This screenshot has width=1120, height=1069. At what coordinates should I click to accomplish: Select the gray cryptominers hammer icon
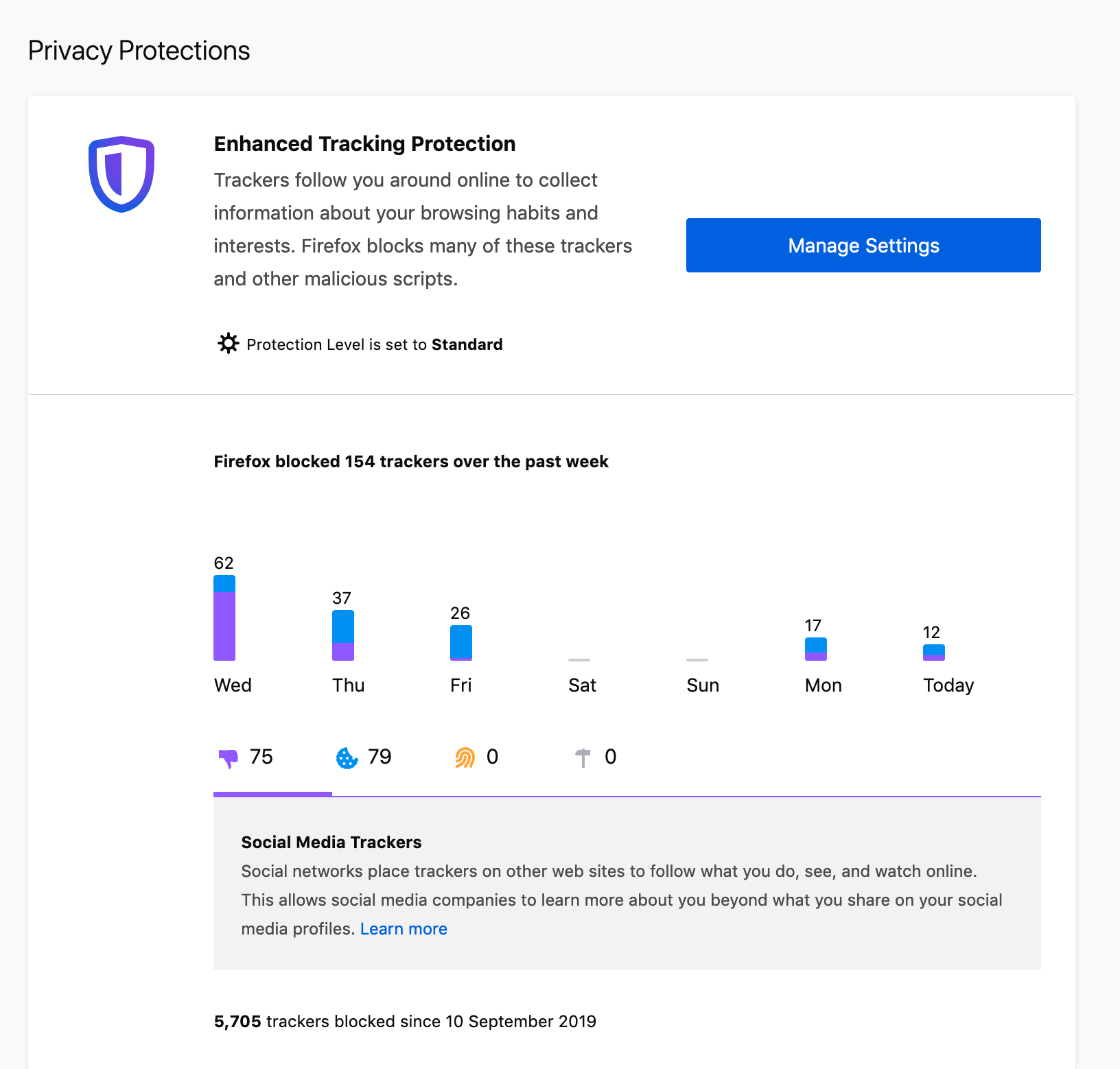coord(583,757)
